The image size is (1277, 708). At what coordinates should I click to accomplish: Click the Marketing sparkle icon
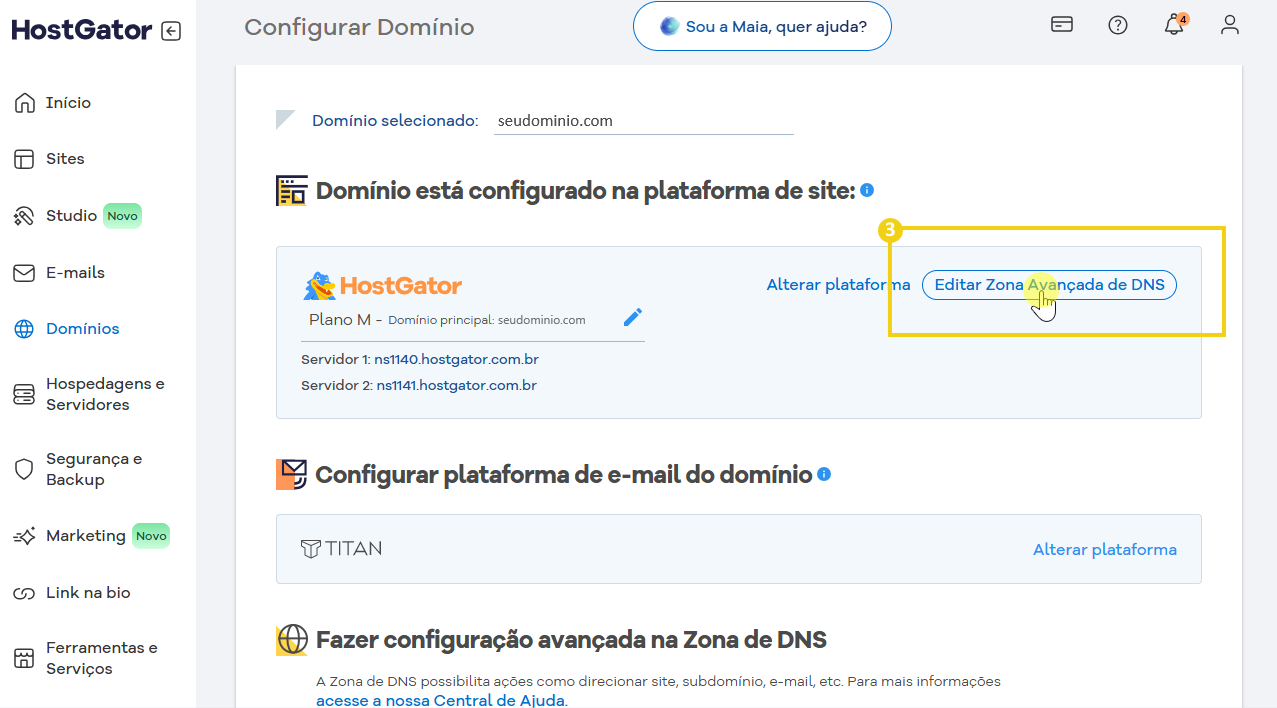click(x=24, y=536)
